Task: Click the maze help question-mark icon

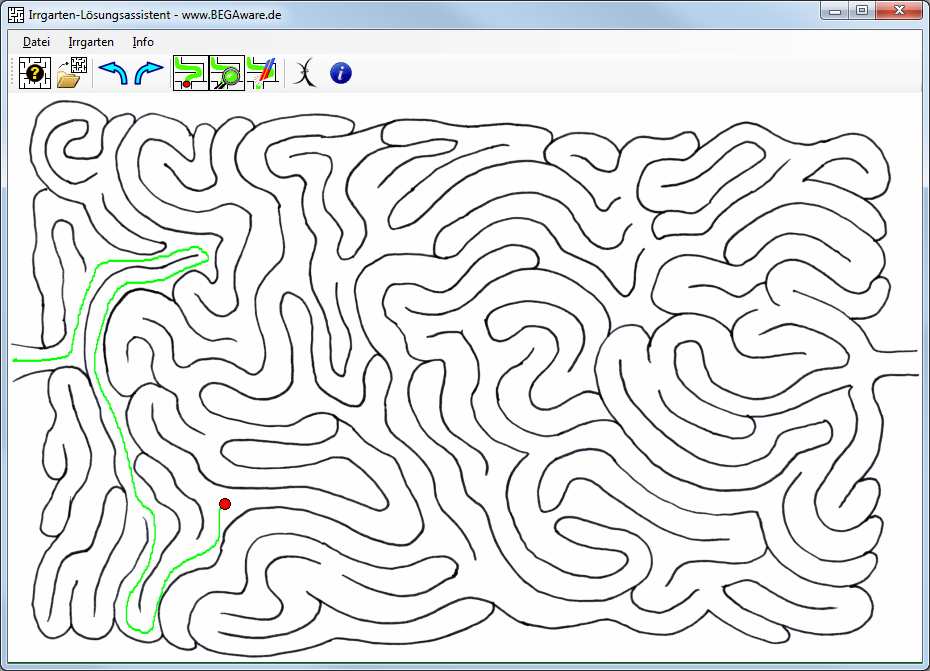Action: [x=34, y=73]
